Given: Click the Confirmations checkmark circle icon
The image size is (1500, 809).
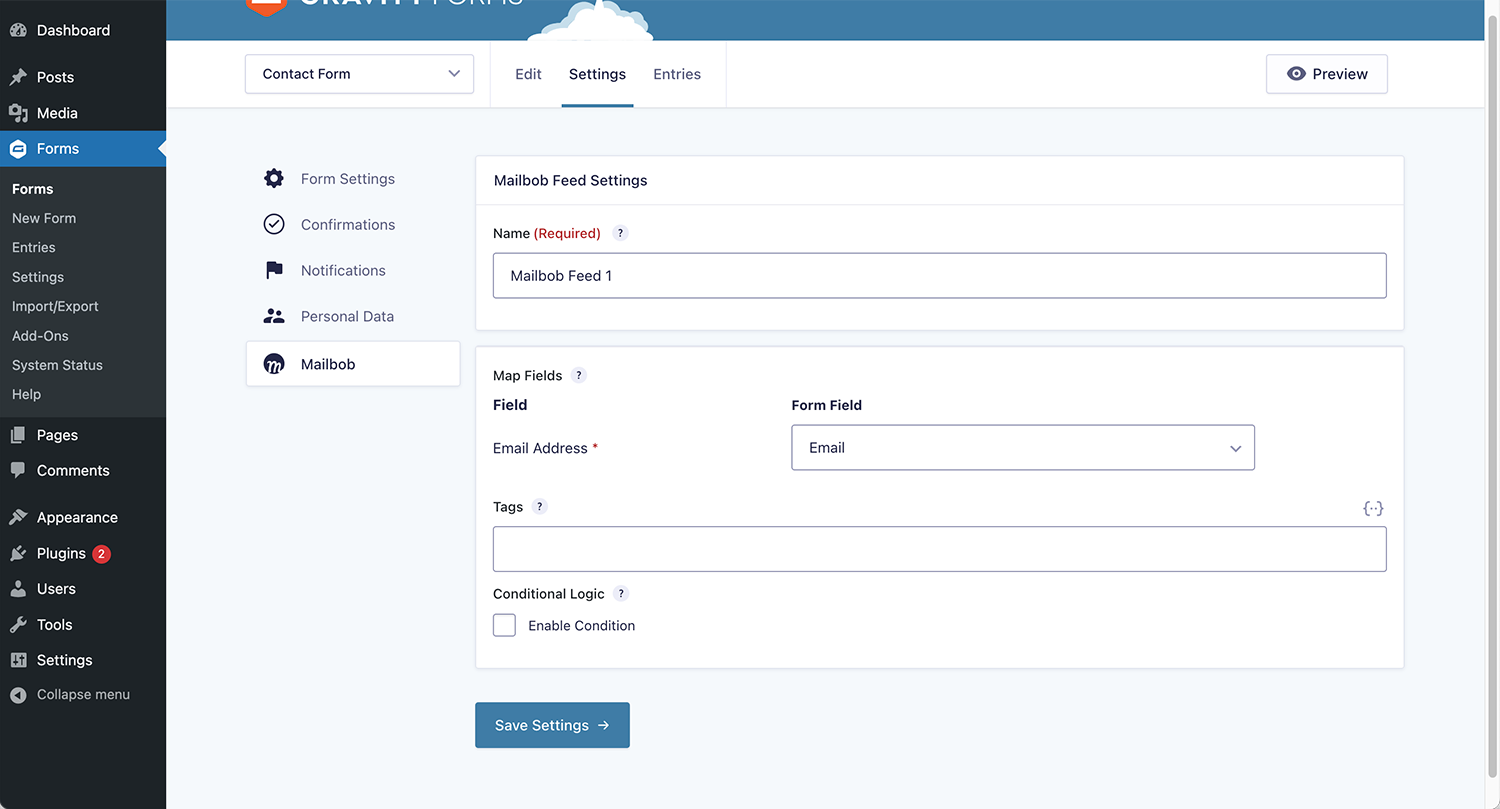Looking at the screenshot, I should coord(274,225).
